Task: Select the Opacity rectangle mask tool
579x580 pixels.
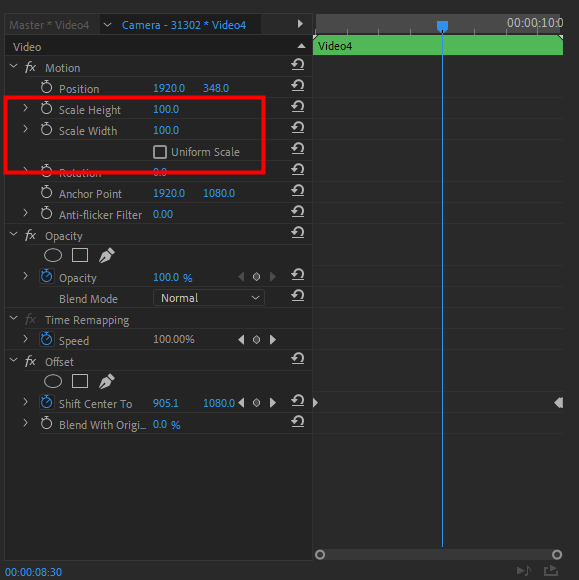Action: click(x=80, y=255)
